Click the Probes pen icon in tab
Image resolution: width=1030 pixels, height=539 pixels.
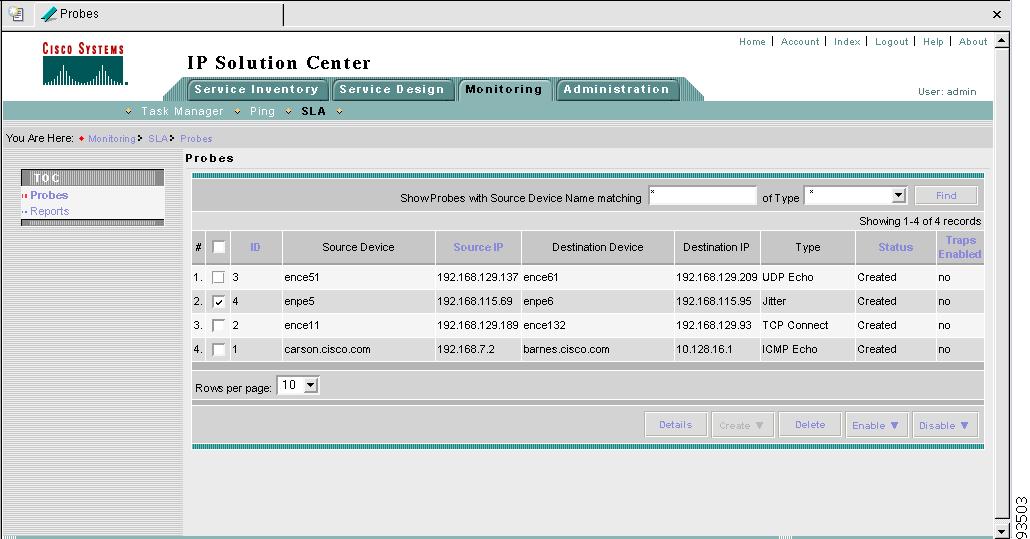49,14
